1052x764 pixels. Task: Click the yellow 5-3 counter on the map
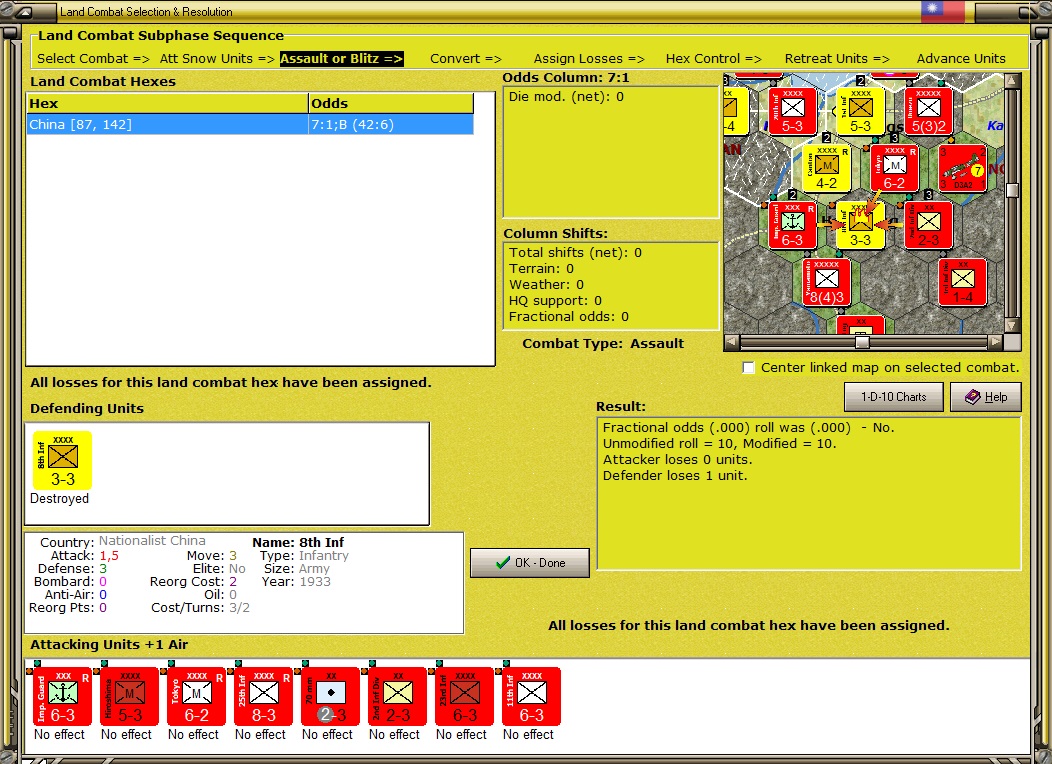point(861,111)
